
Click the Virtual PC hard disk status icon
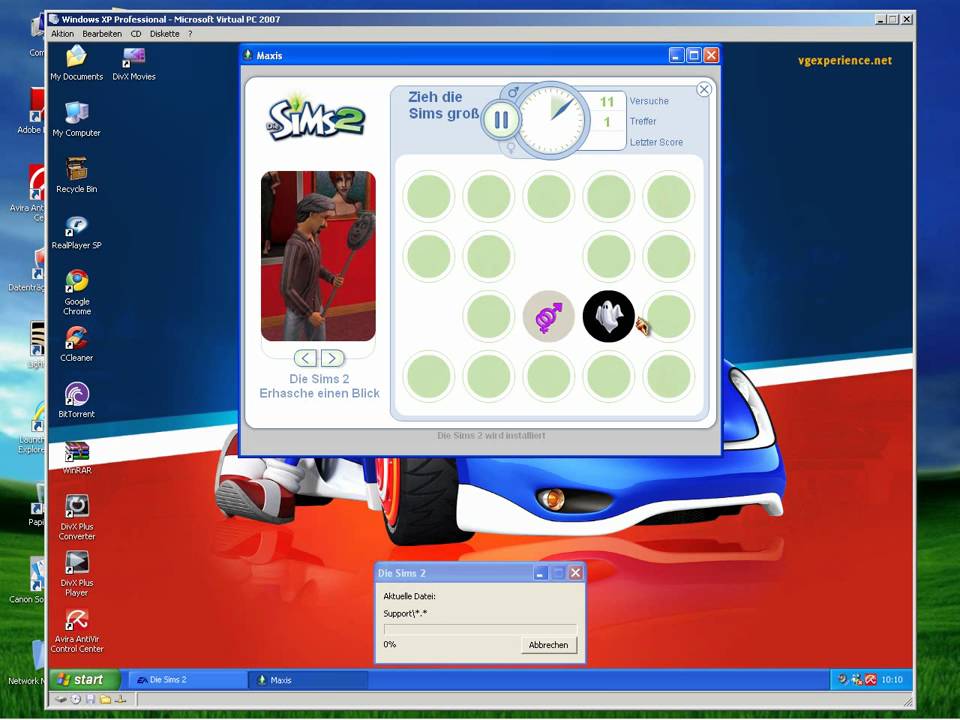tap(61, 699)
